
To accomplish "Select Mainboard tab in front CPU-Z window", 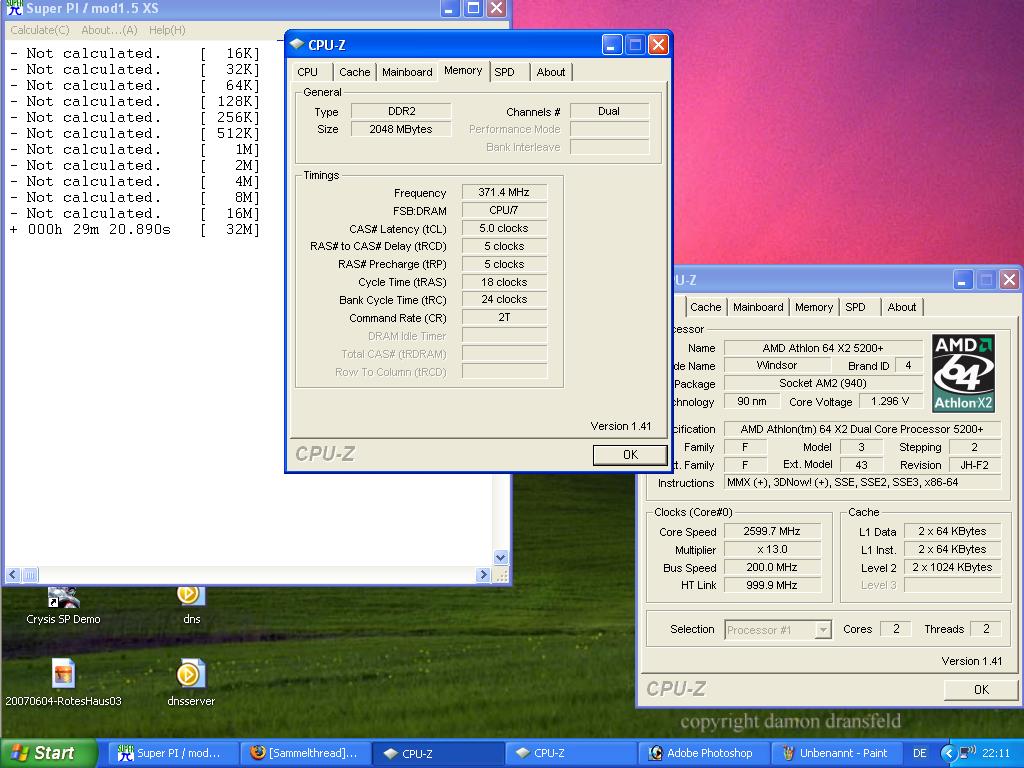I will tap(407, 72).
